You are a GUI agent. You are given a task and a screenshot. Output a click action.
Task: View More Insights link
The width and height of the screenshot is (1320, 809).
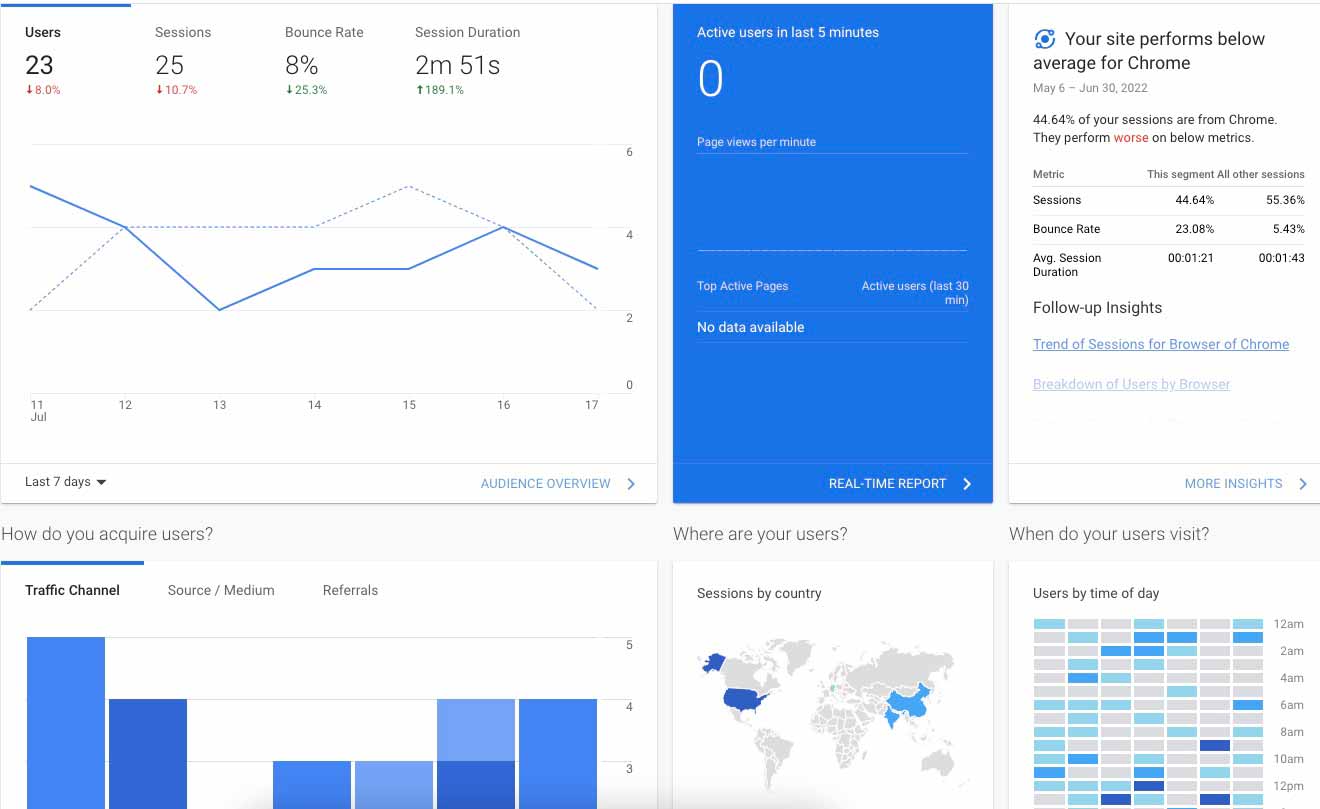[x=1233, y=484]
